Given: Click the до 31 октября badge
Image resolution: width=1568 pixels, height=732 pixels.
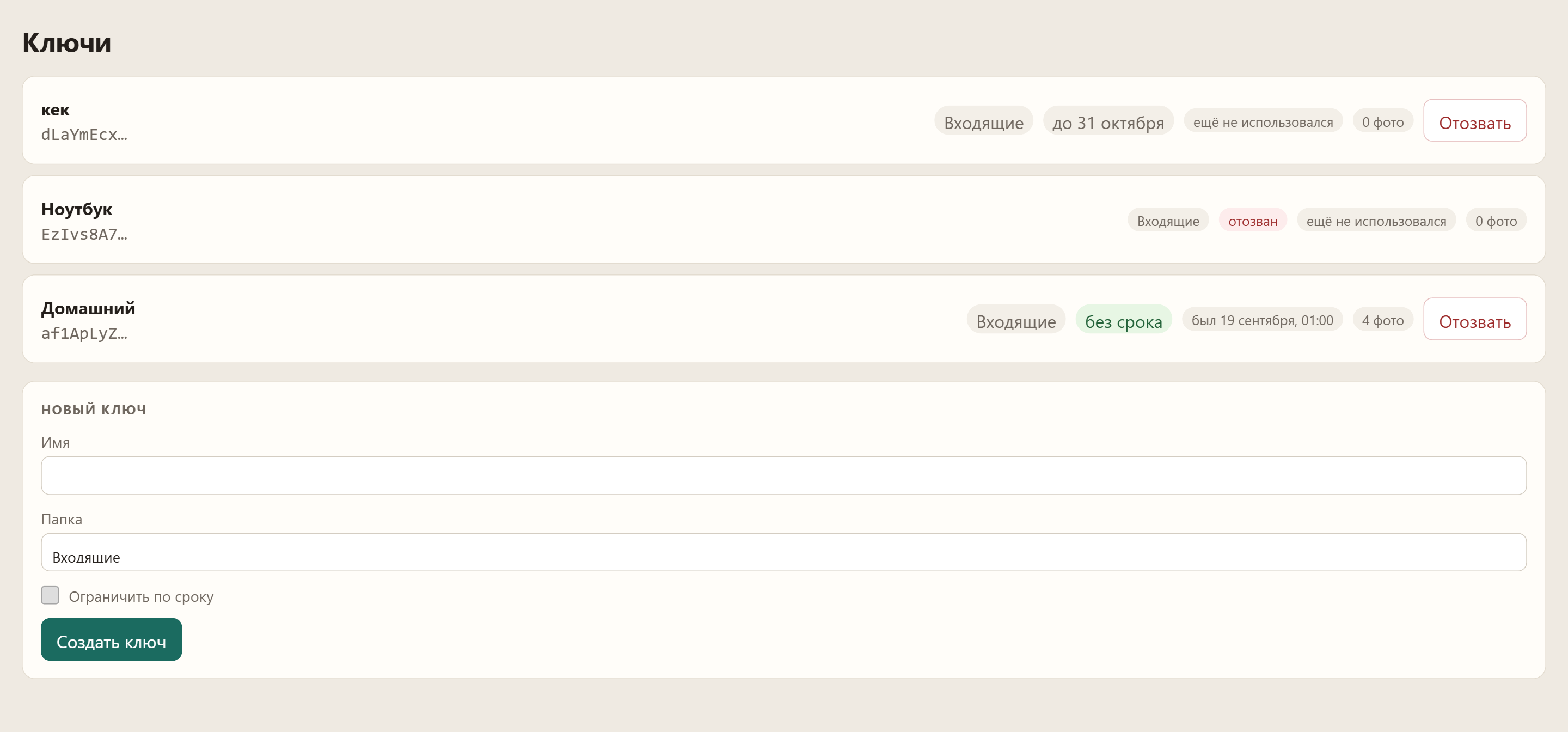Looking at the screenshot, I should [x=1108, y=120].
